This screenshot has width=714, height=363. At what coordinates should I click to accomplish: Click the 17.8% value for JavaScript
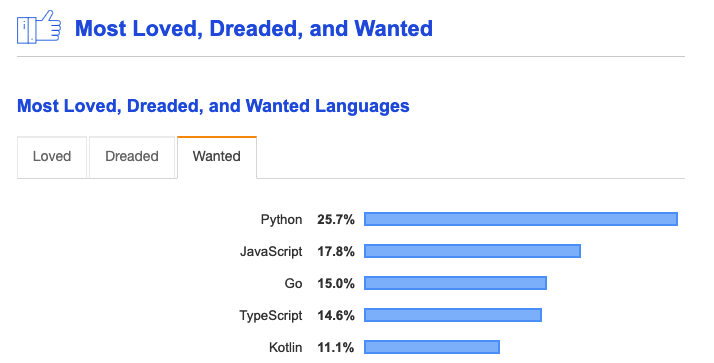tap(336, 251)
